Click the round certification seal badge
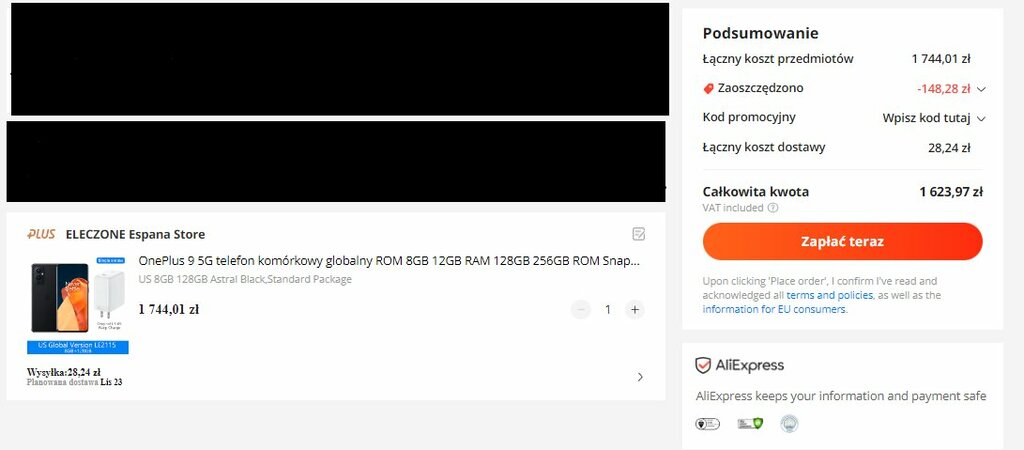The height and width of the screenshot is (450, 1024). point(789,424)
